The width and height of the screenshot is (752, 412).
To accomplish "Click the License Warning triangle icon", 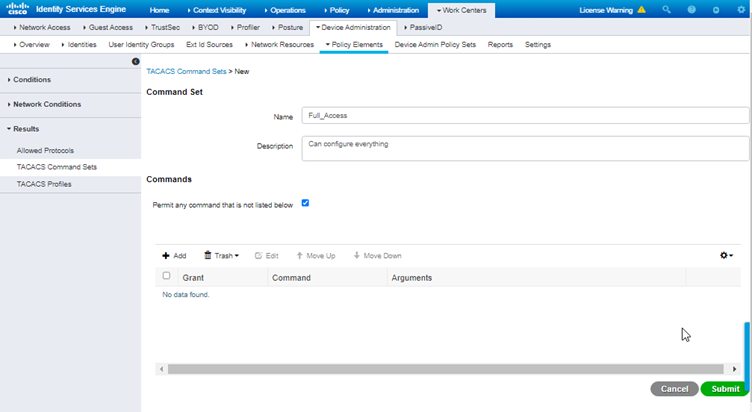I will [x=641, y=10].
